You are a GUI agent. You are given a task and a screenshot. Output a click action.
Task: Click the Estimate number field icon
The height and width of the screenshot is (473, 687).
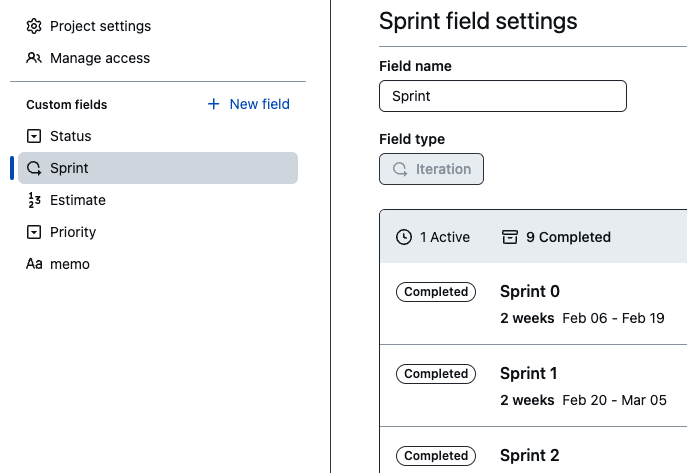click(x=34, y=200)
